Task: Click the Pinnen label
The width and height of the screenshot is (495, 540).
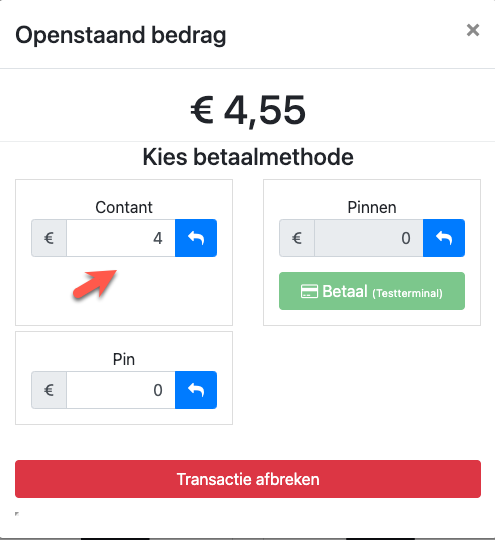Action: (372, 207)
